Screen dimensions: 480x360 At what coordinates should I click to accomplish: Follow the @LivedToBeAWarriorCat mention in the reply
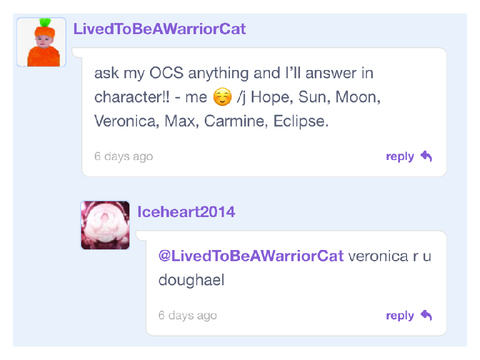(x=251, y=256)
